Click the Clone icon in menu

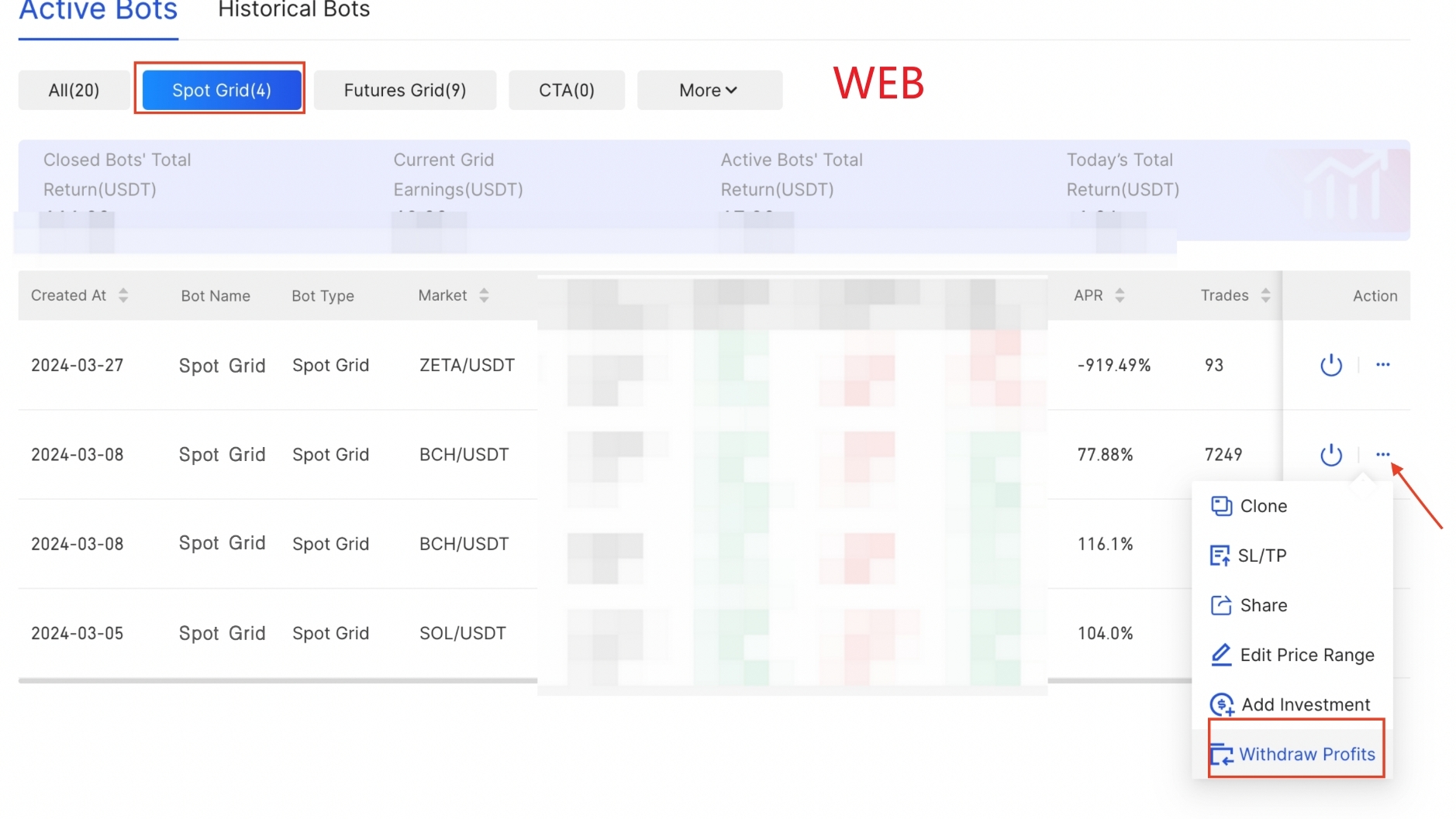click(1221, 506)
